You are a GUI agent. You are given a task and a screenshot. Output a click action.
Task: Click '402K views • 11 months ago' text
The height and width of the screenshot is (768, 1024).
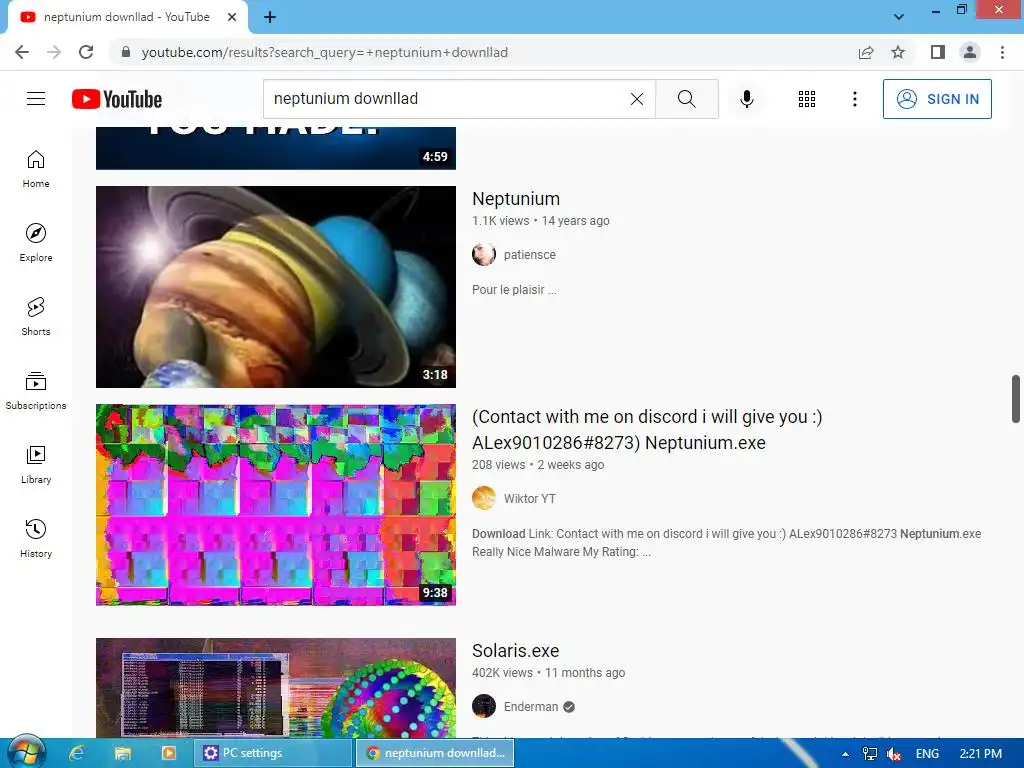tap(548, 672)
